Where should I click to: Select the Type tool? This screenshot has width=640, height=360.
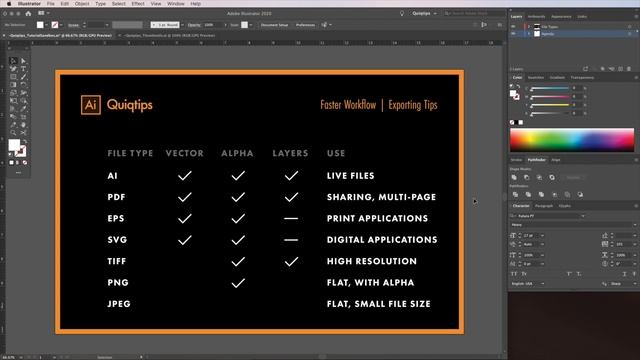pos(24,69)
